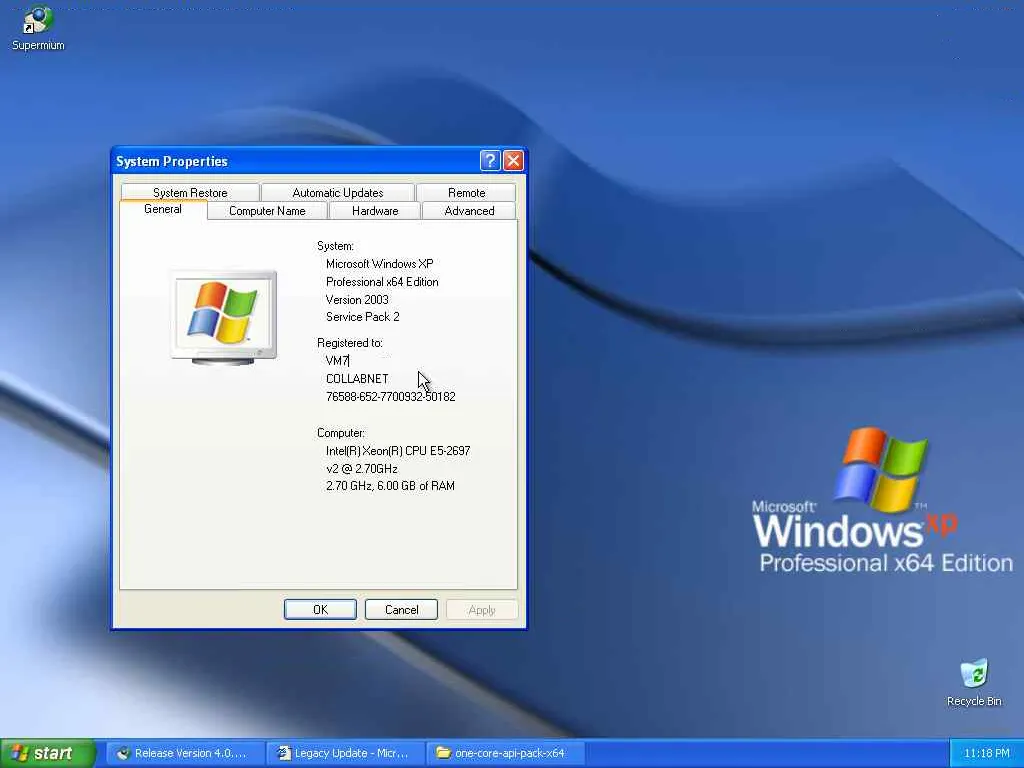Close the System Properties dialog

(x=513, y=161)
